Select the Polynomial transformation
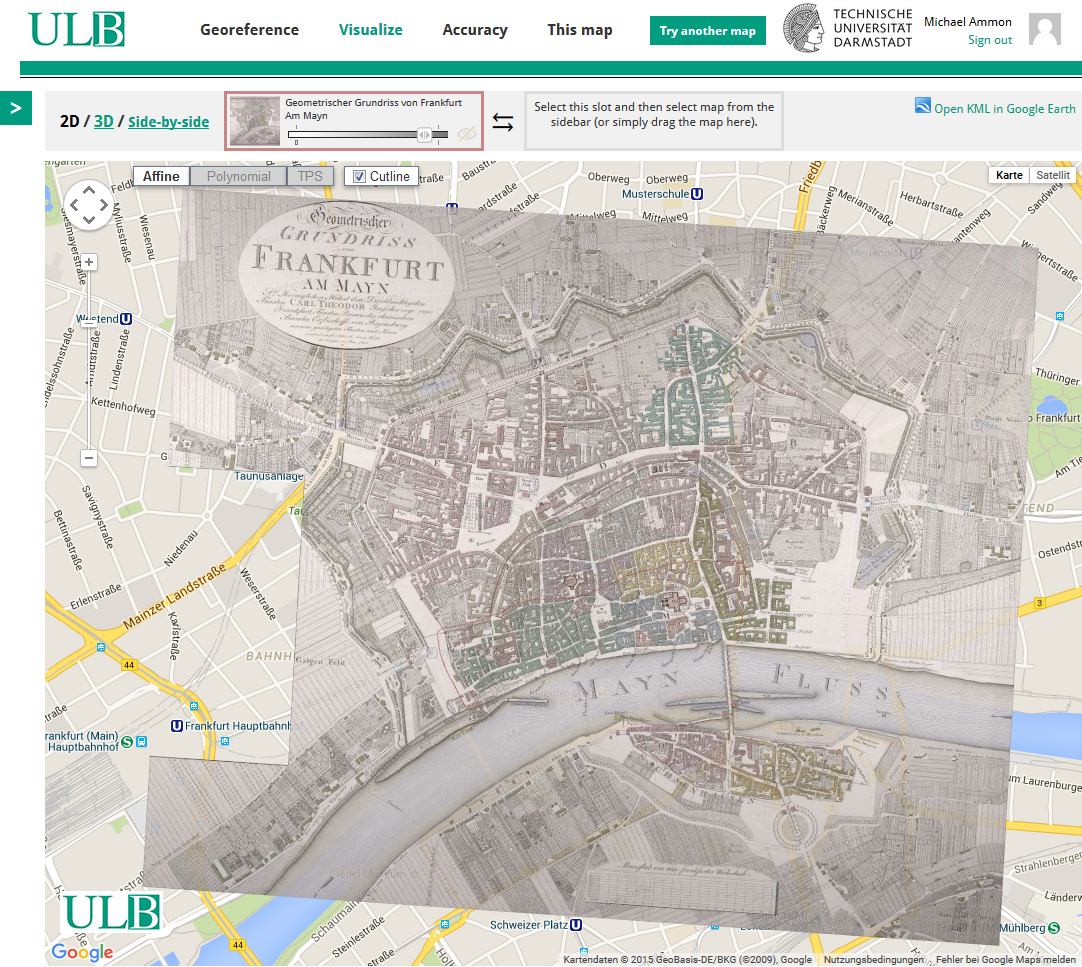Screen dimensions: 1082x967 click(239, 176)
